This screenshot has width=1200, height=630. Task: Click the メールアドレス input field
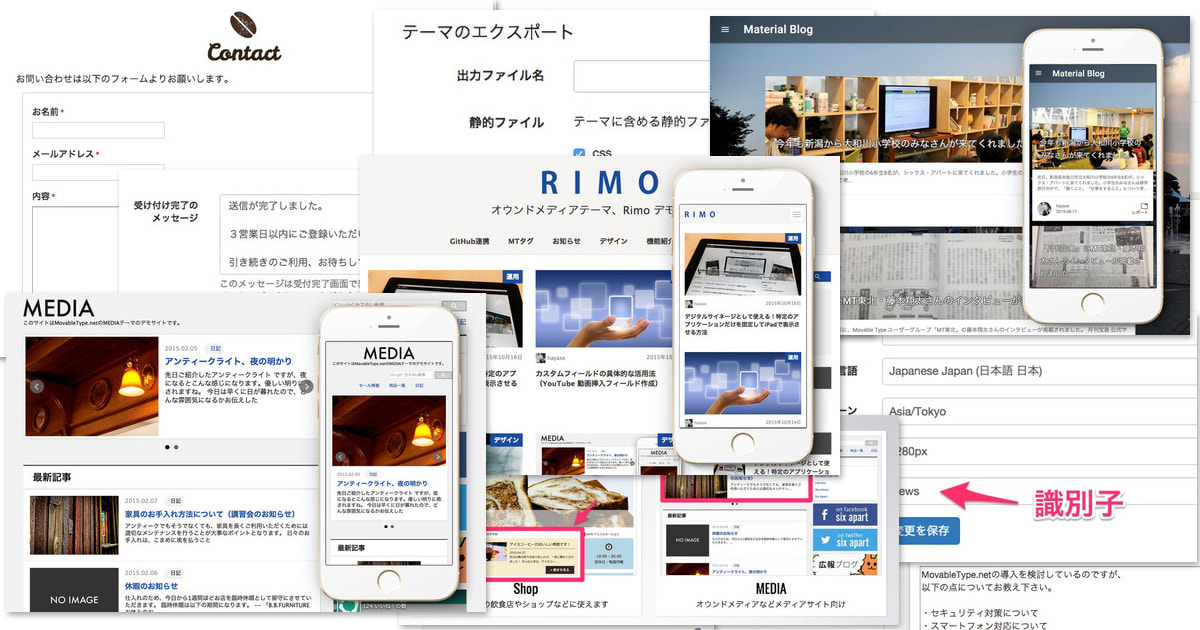98,171
